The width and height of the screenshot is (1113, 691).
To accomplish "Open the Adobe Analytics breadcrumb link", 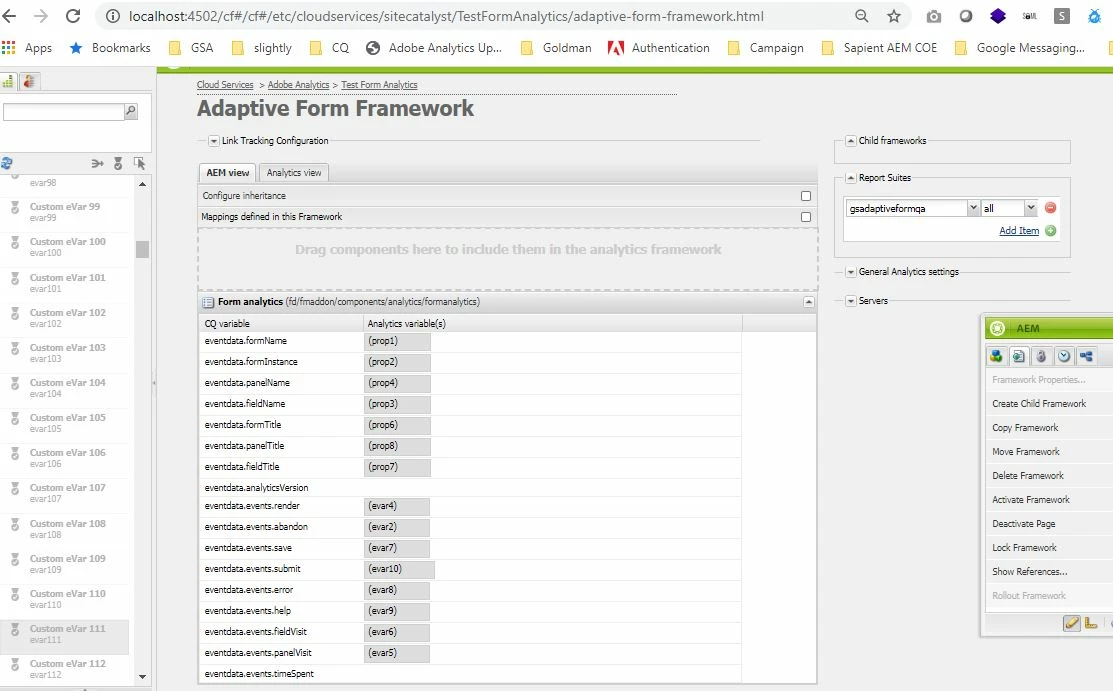I will 298,85.
